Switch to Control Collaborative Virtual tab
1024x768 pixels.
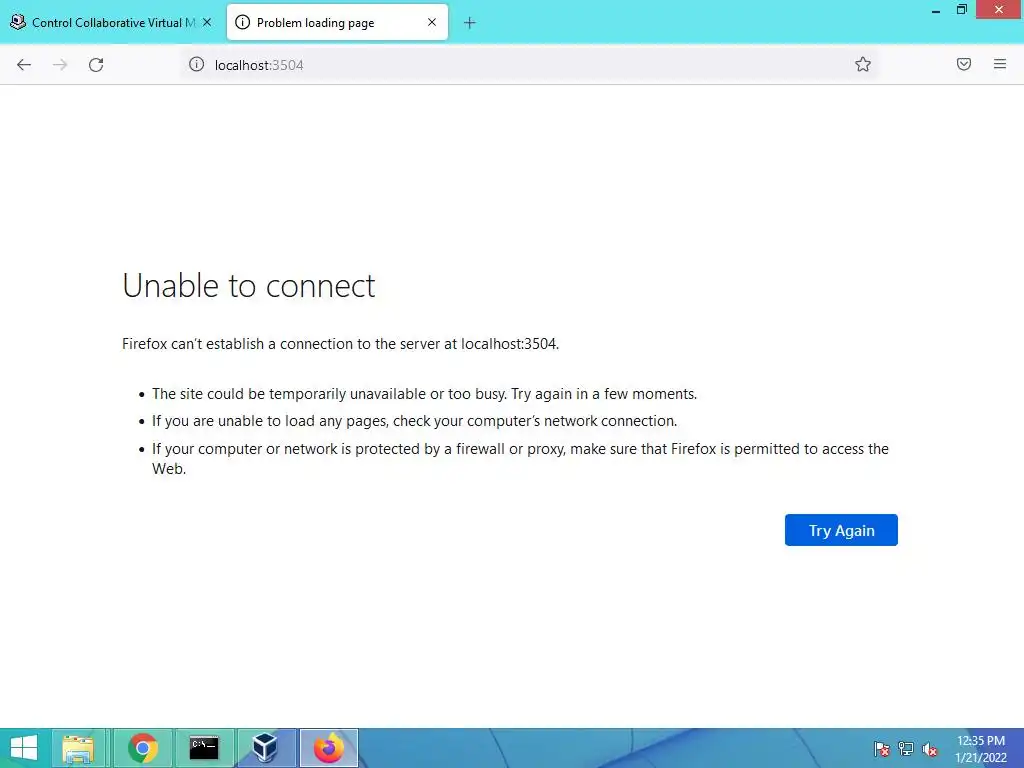(110, 23)
